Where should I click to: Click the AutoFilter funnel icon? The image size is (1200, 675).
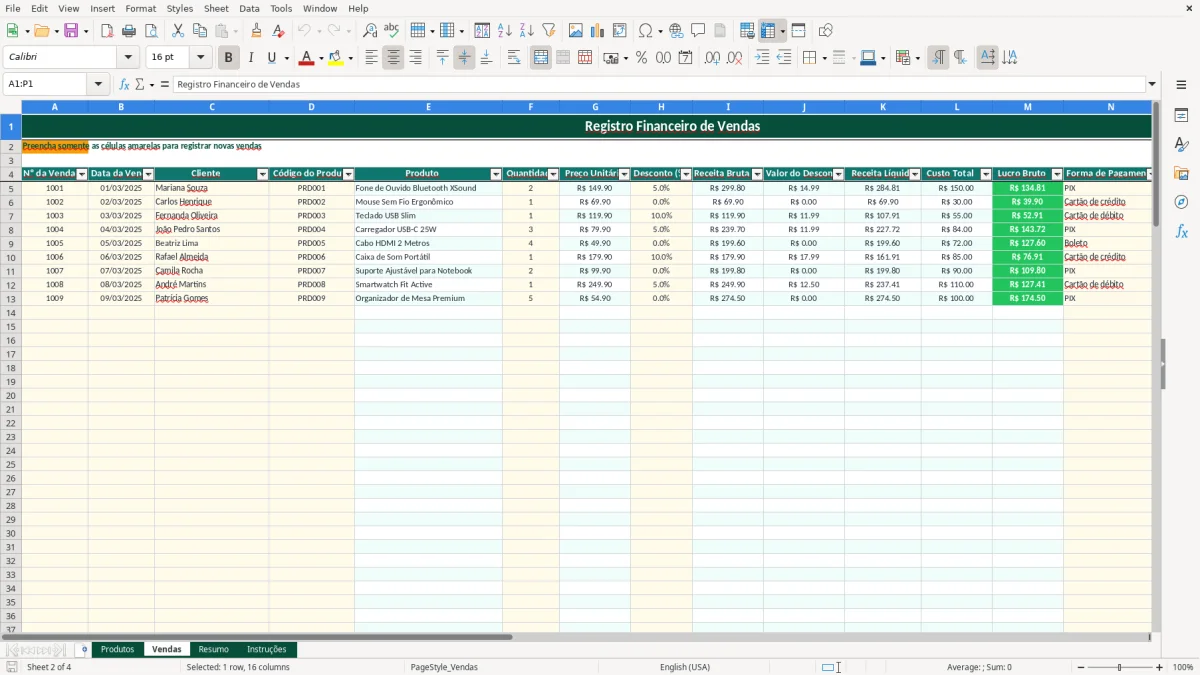pyautogui.click(x=549, y=31)
